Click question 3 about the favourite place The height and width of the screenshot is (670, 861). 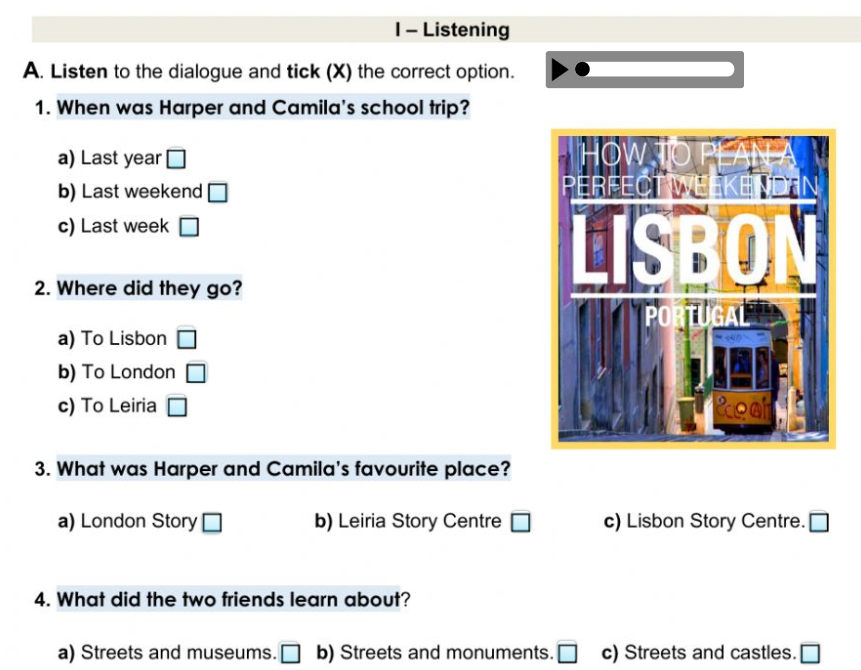click(x=284, y=468)
